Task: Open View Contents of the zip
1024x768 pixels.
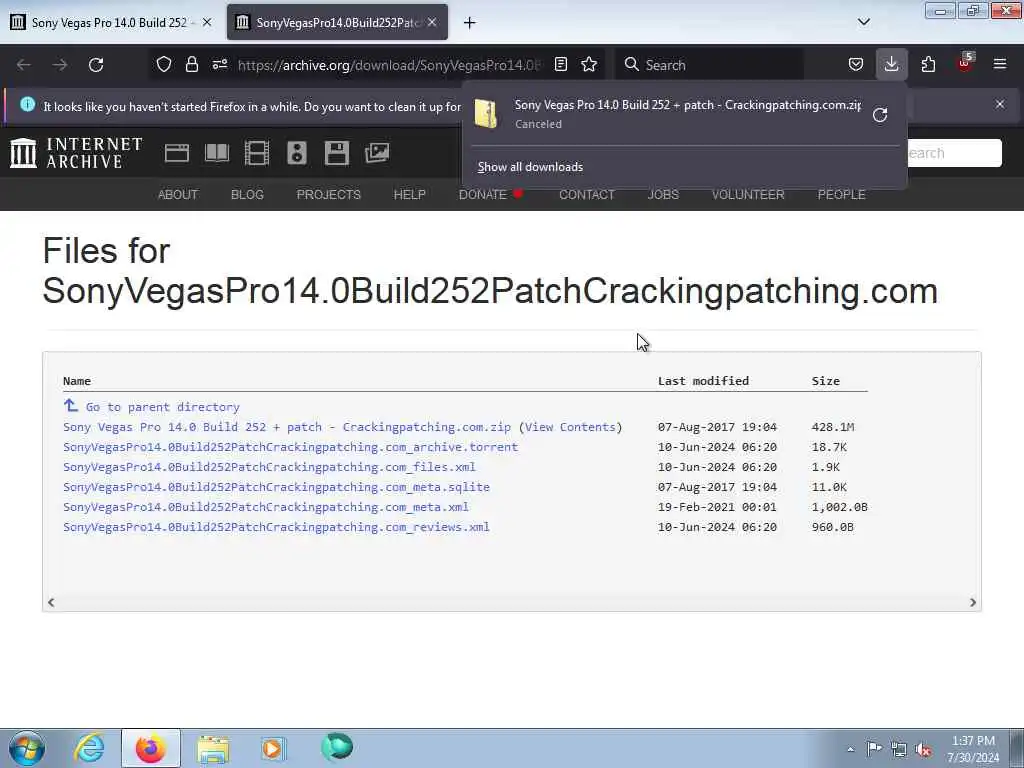Action: pyautogui.click(x=570, y=427)
